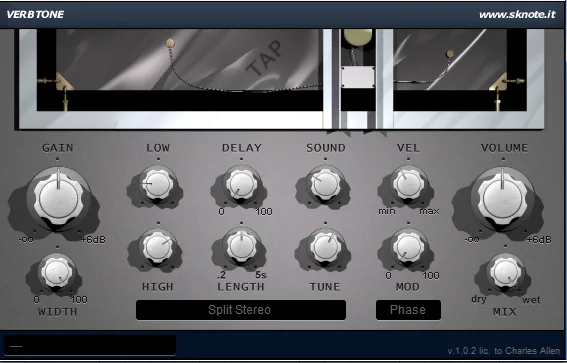Click the dry/wet MIX knob
This screenshot has width=567, height=363.
coord(505,272)
